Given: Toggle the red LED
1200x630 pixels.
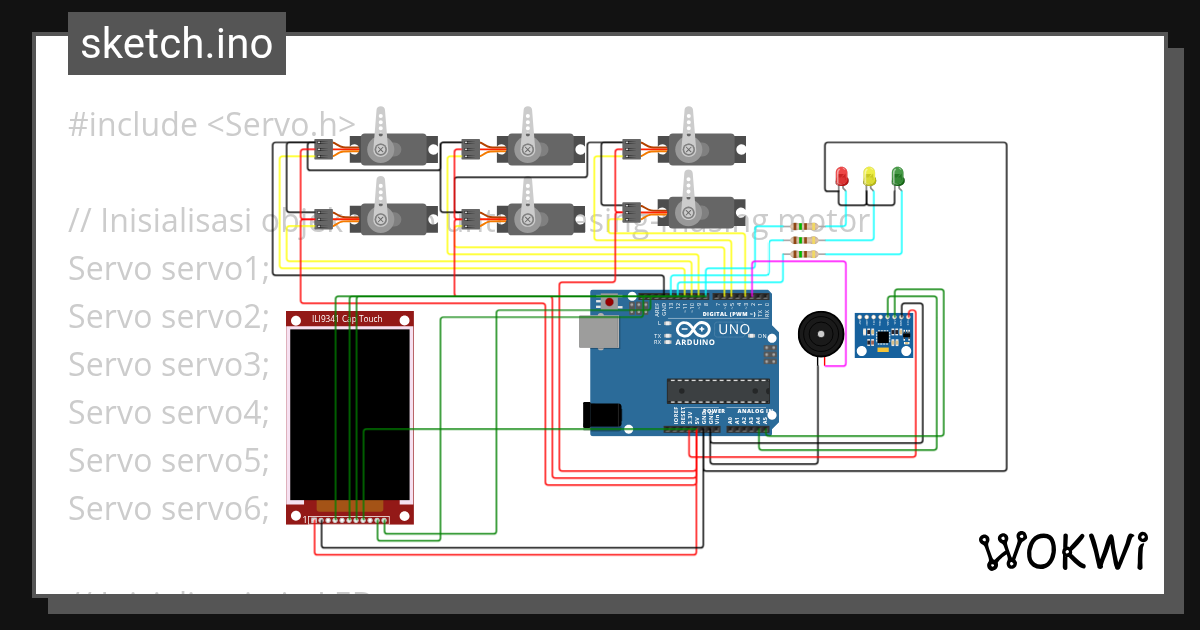Looking at the screenshot, I should click(842, 175).
